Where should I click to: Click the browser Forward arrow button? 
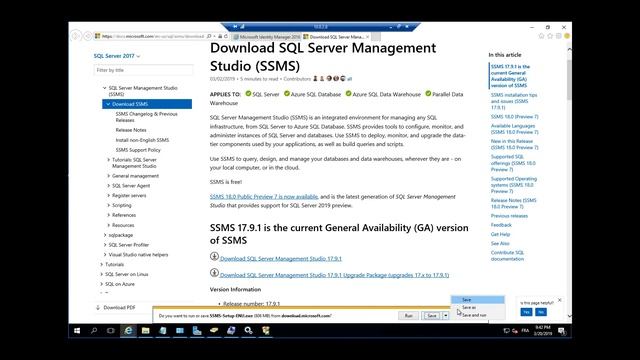click(87, 36)
